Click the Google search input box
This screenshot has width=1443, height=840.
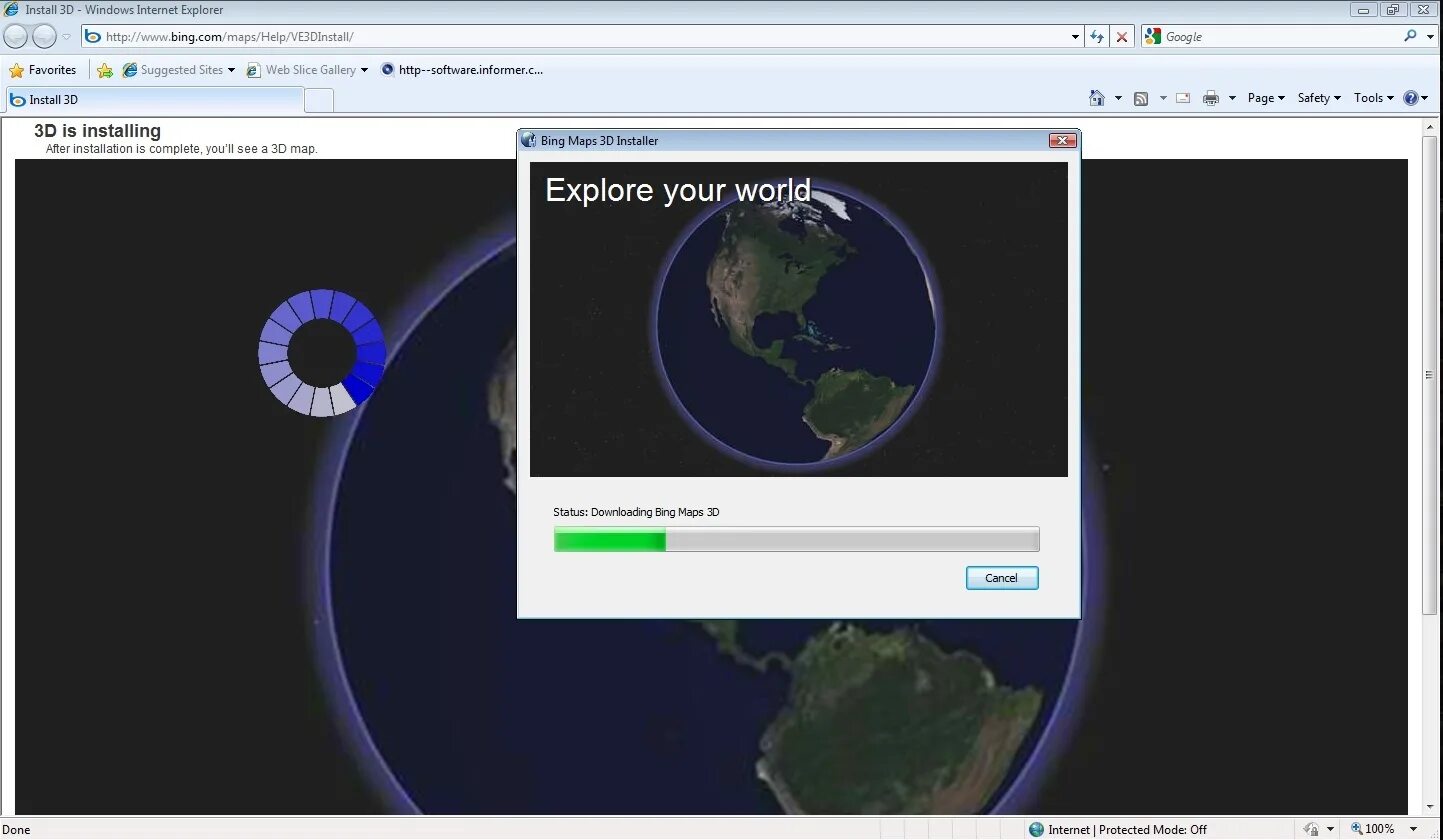(x=1280, y=37)
